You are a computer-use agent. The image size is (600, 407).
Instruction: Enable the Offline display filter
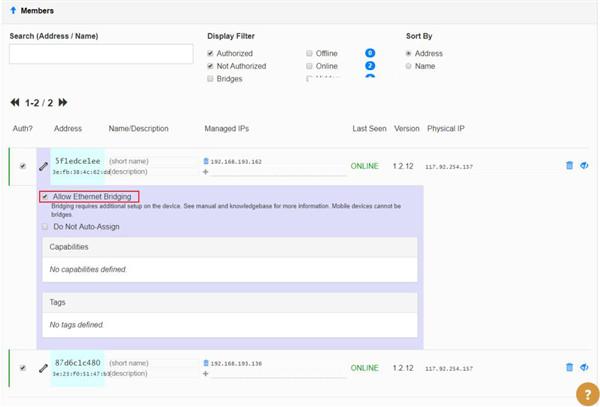[309, 53]
